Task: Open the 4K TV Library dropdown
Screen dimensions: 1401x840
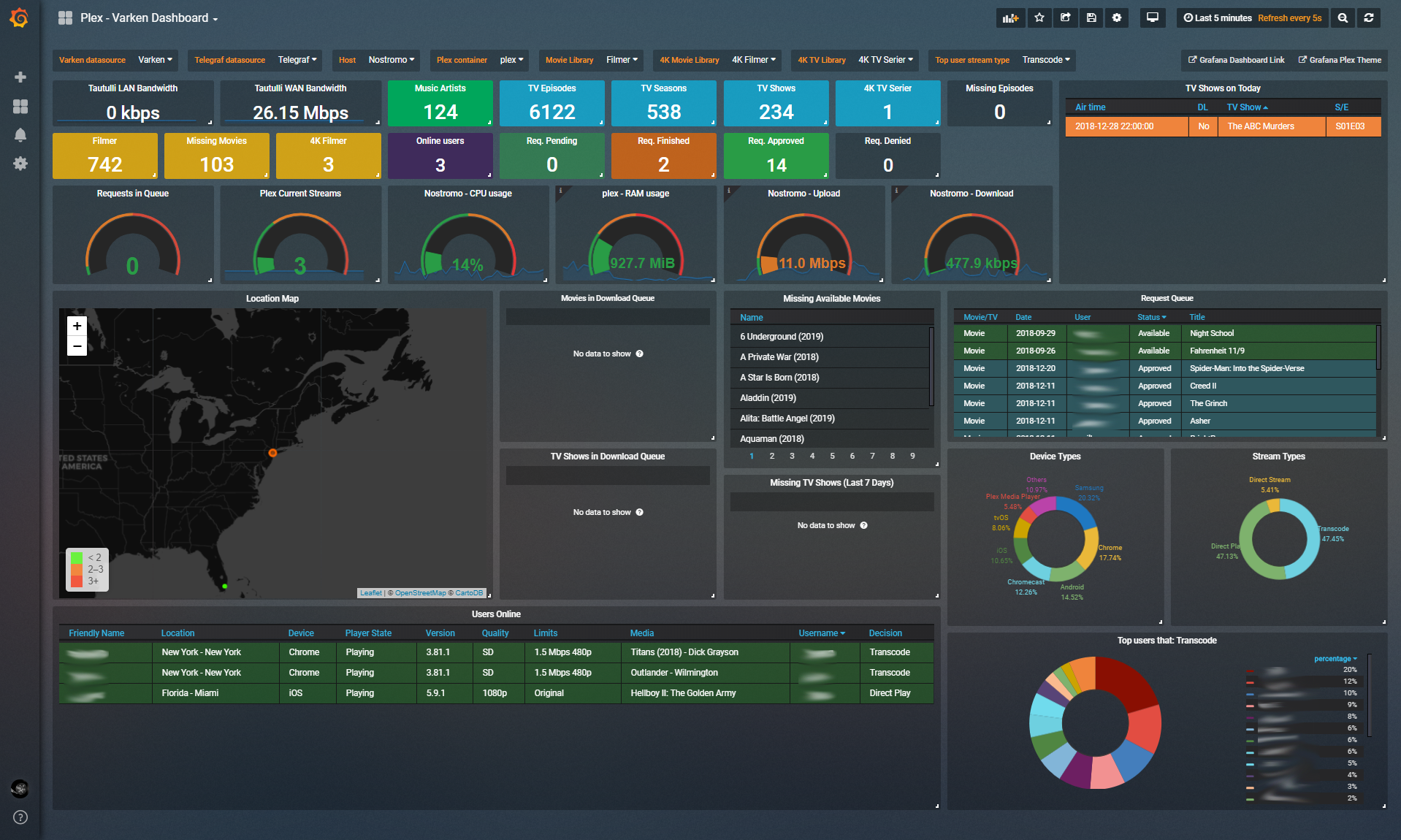Action: coord(886,60)
